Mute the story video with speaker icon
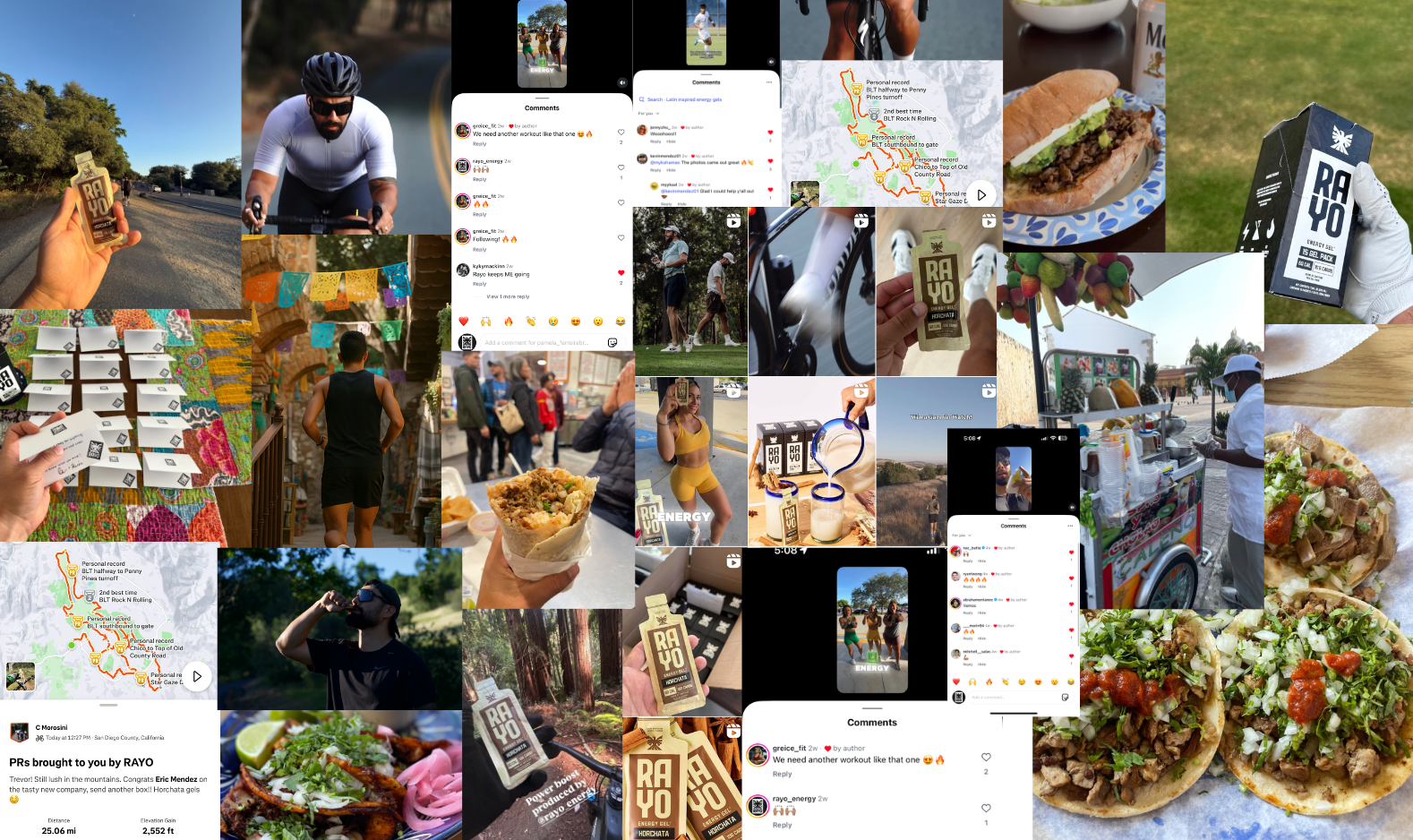Screen dimensions: 1413x840 (x=621, y=82)
